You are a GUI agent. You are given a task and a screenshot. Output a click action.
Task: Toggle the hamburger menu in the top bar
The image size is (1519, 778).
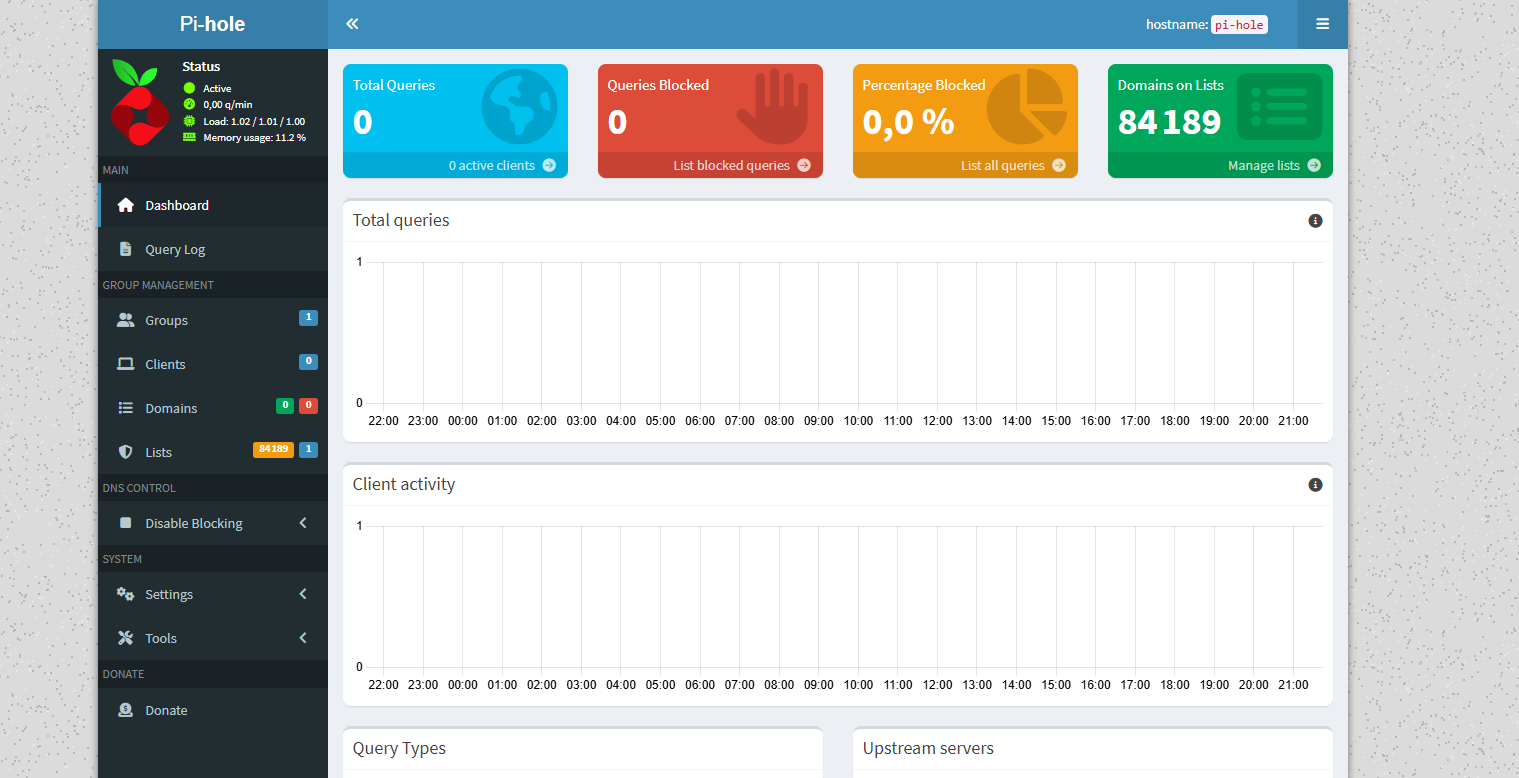tap(1322, 23)
